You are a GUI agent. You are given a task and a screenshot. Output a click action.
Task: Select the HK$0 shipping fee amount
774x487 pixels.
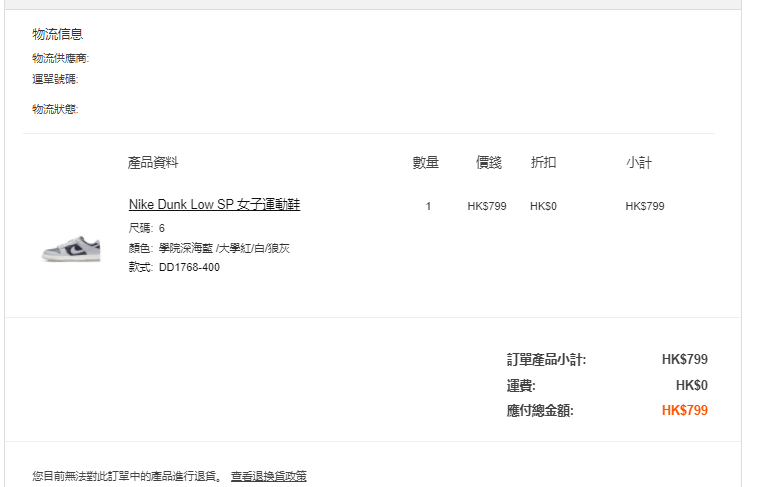pos(692,385)
